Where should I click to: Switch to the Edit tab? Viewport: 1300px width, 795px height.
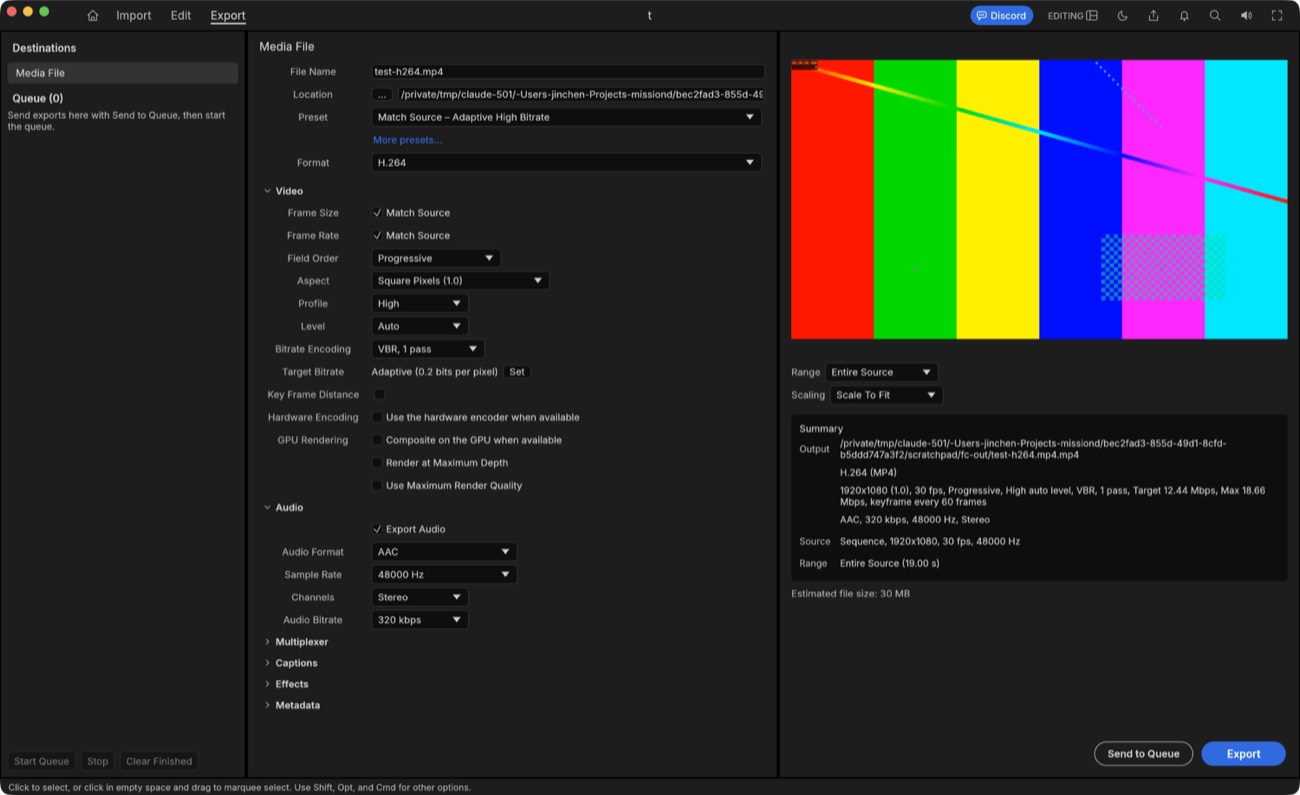point(181,16)
